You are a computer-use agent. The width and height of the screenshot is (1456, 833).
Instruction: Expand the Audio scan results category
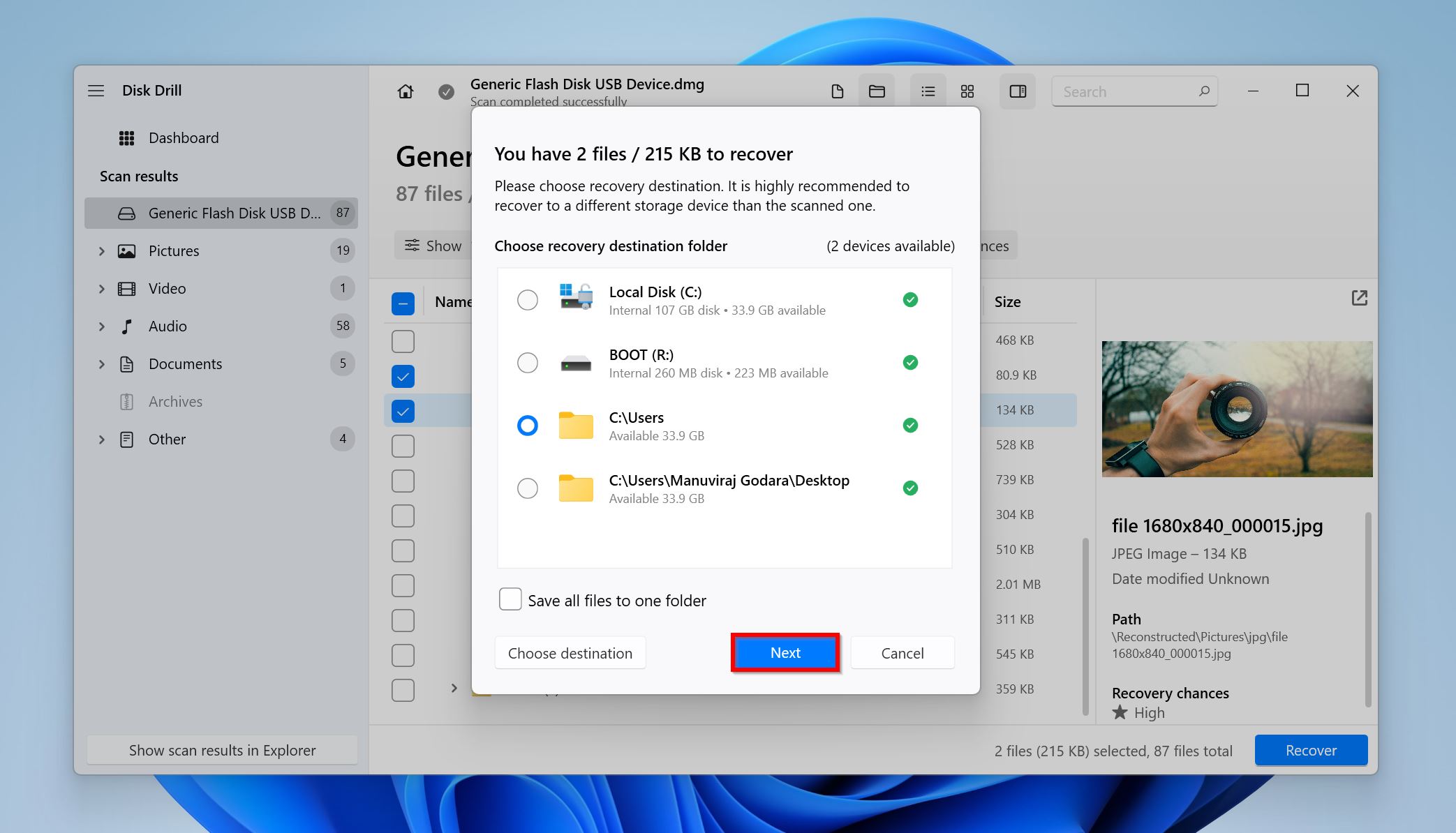tap(100, 326)
